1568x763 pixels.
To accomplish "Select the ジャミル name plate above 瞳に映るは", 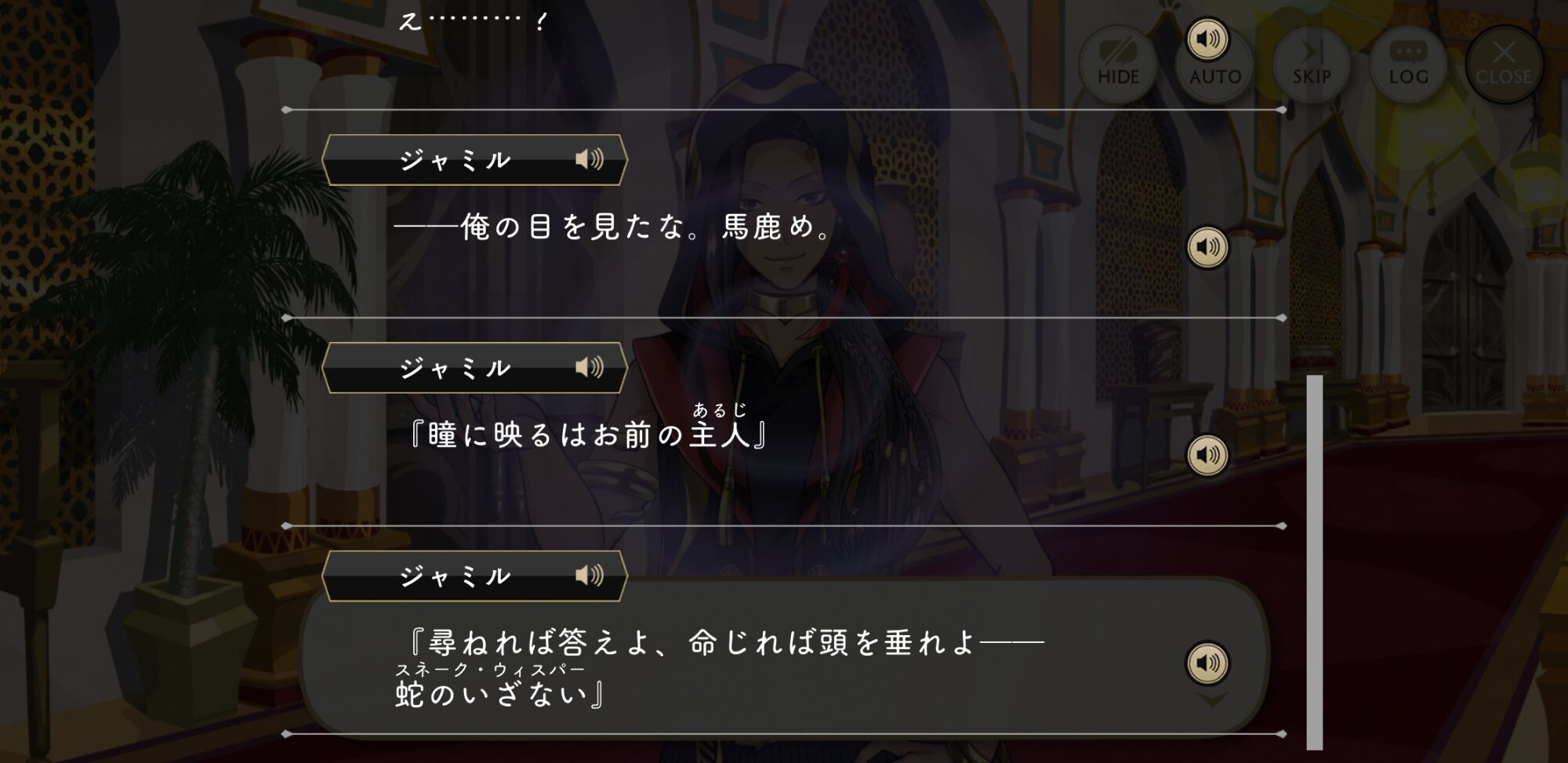I will pos(474,367).
